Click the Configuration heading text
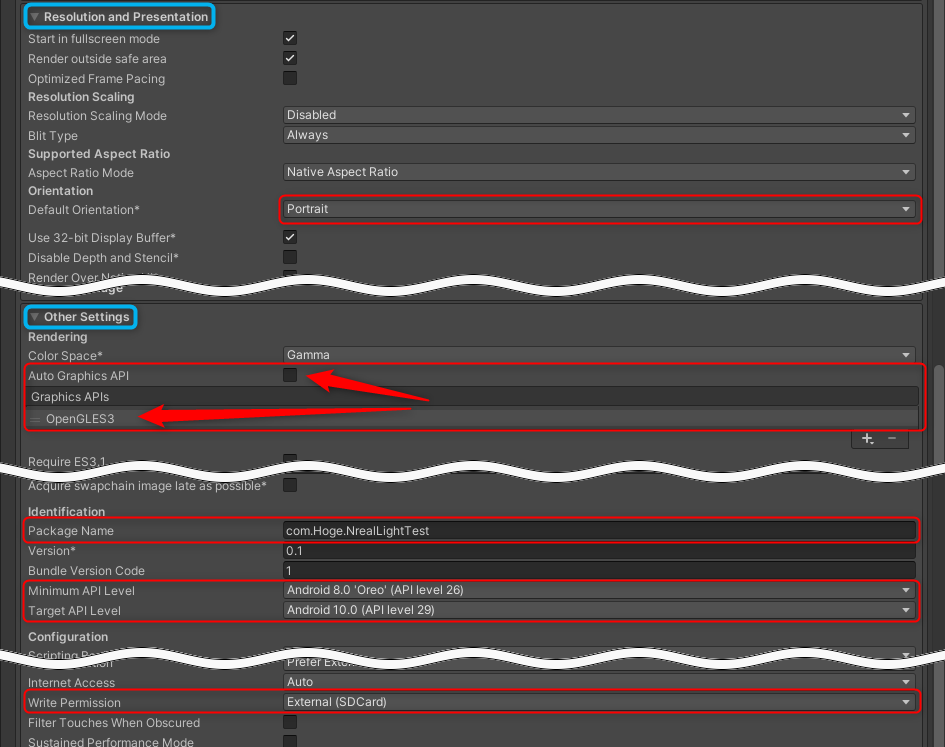Screen dimensions: 945x747 tap(68, 637)
